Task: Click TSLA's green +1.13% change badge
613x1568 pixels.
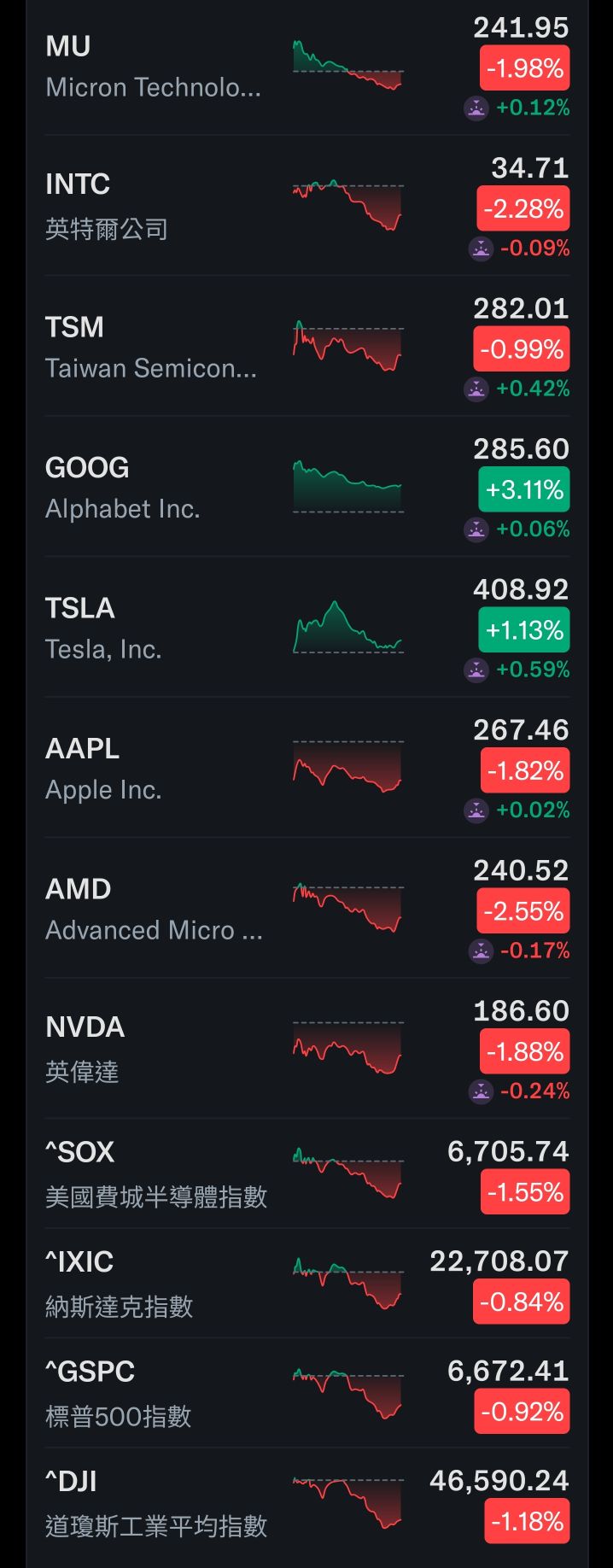Action: [523, 630]
